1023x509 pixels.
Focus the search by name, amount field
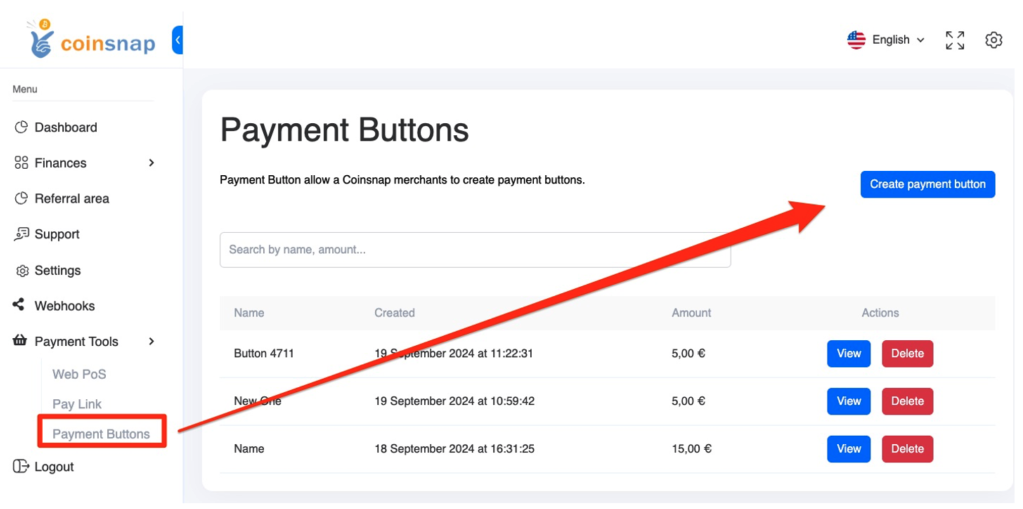(x=475, y=250)
